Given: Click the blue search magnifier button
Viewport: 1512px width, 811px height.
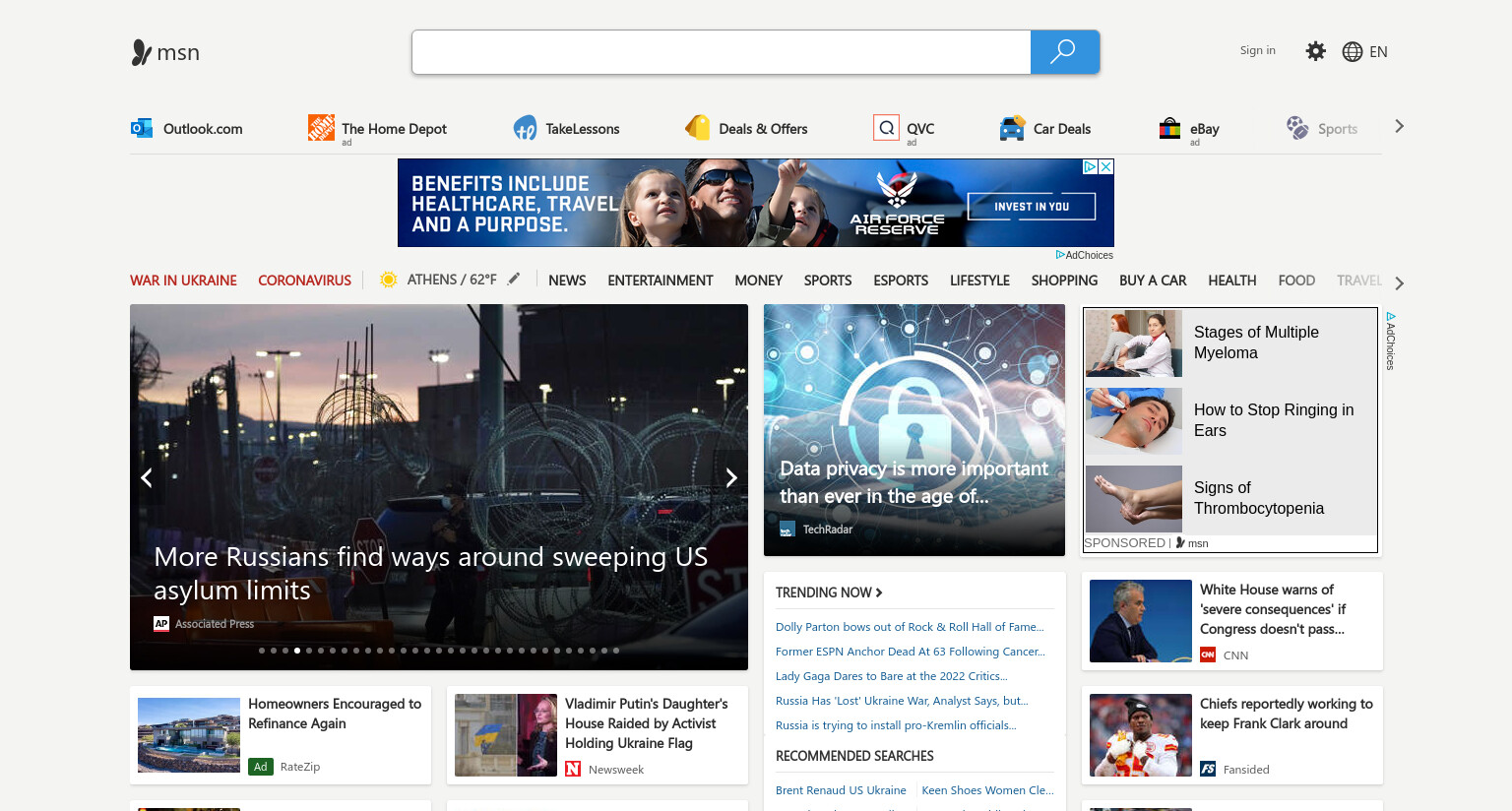Looking at the screenshot, I should [1064, 52].
